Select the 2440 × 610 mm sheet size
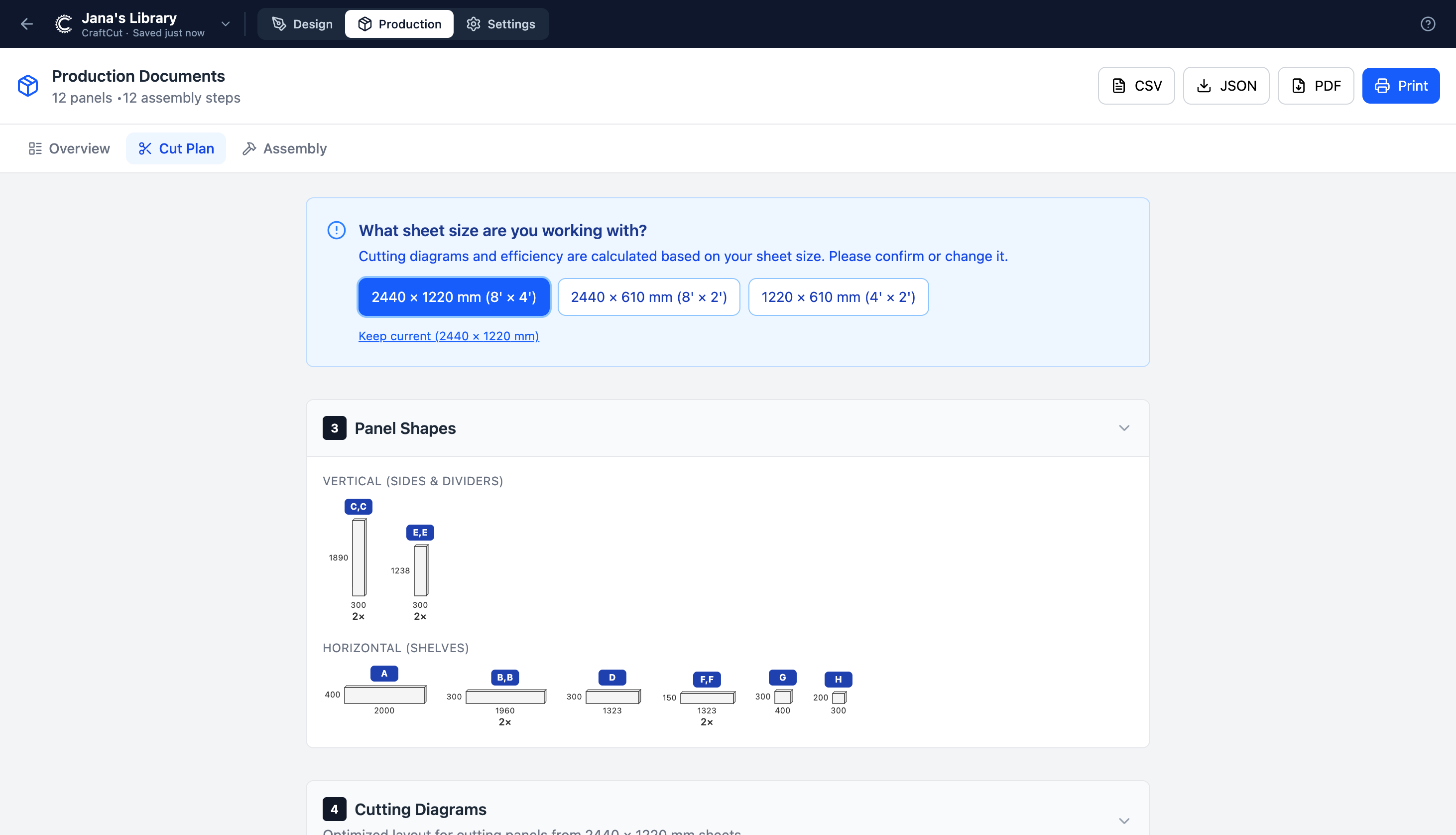The height and width of the screenshot is (835, 1456). [648, 296]
